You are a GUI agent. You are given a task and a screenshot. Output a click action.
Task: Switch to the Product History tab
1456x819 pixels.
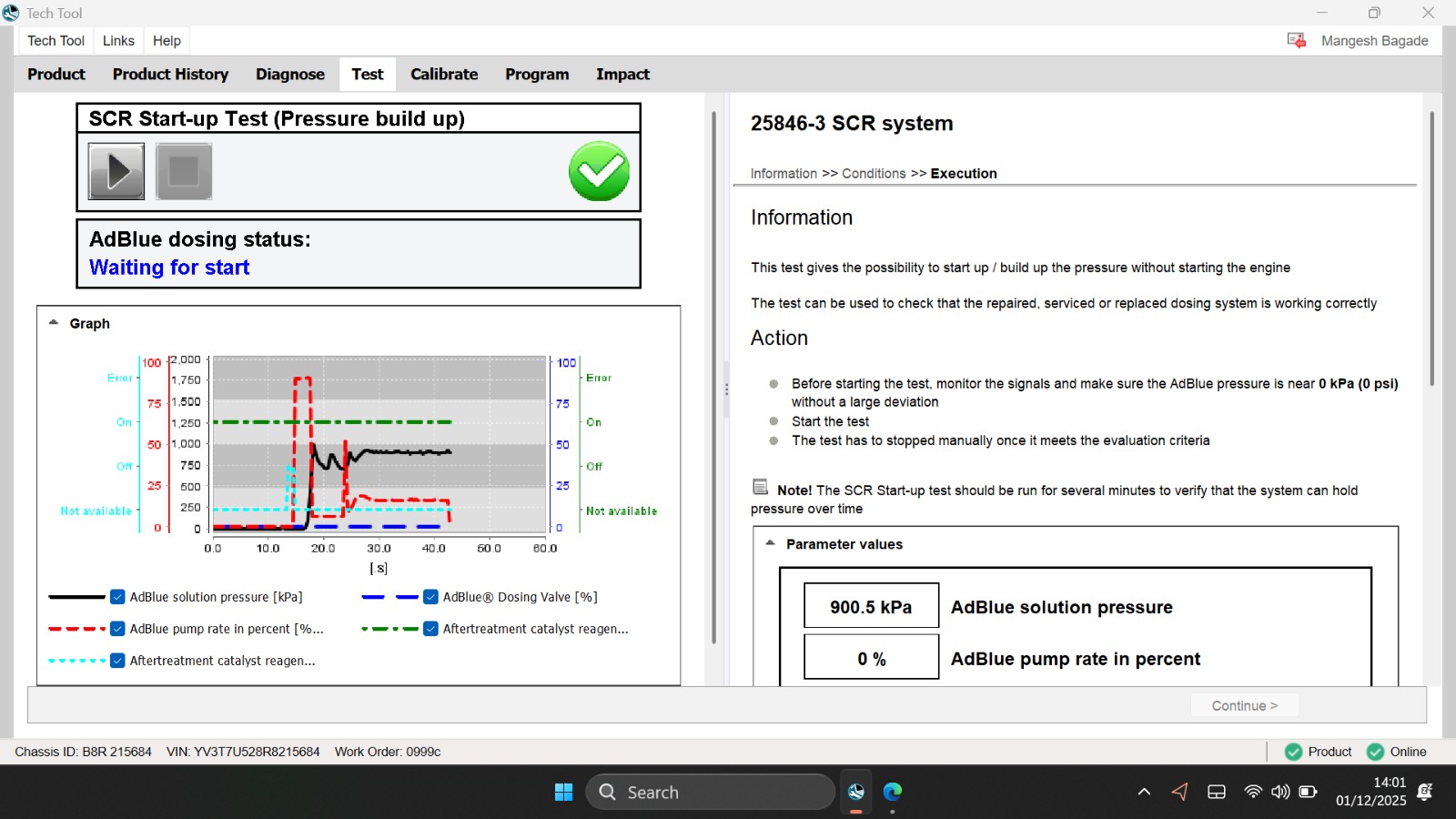(x=170, y=74)
